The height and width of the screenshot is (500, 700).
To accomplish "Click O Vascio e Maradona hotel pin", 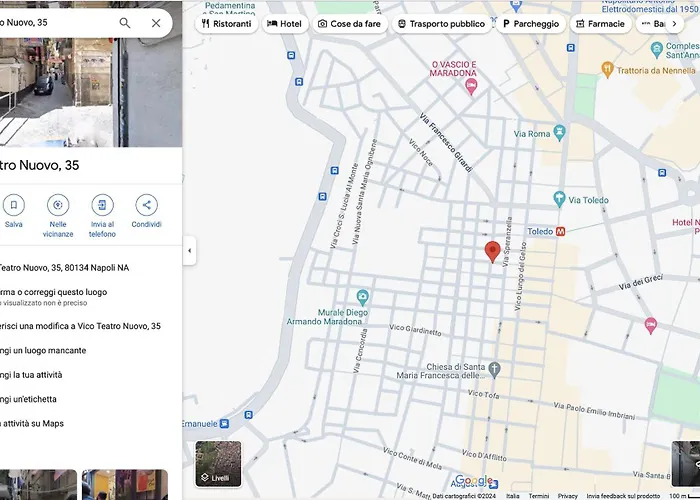I will click(471, 86).
